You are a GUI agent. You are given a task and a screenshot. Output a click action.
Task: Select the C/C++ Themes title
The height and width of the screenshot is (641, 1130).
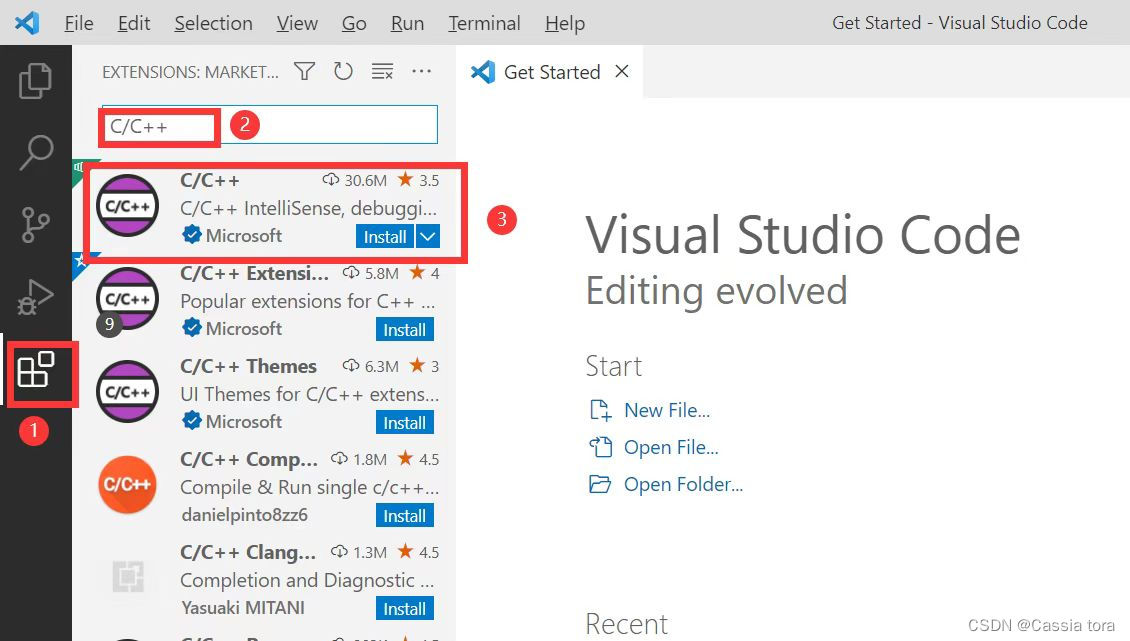pos(249,366)
